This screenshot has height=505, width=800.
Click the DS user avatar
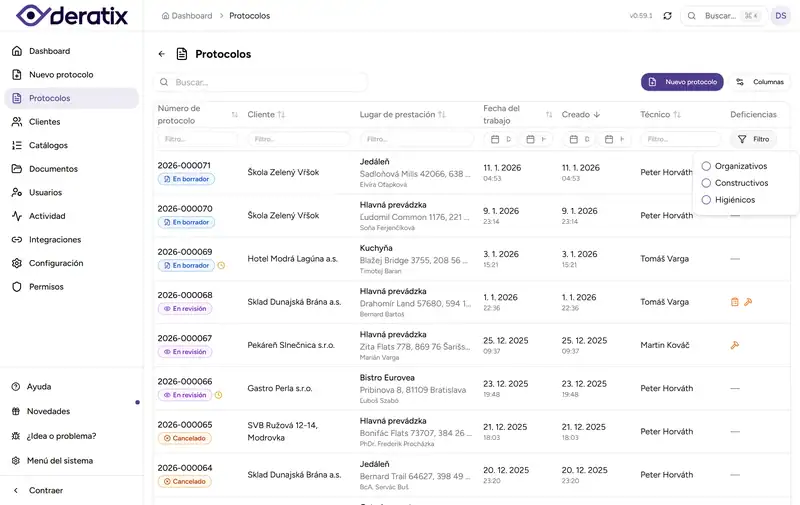780,16
